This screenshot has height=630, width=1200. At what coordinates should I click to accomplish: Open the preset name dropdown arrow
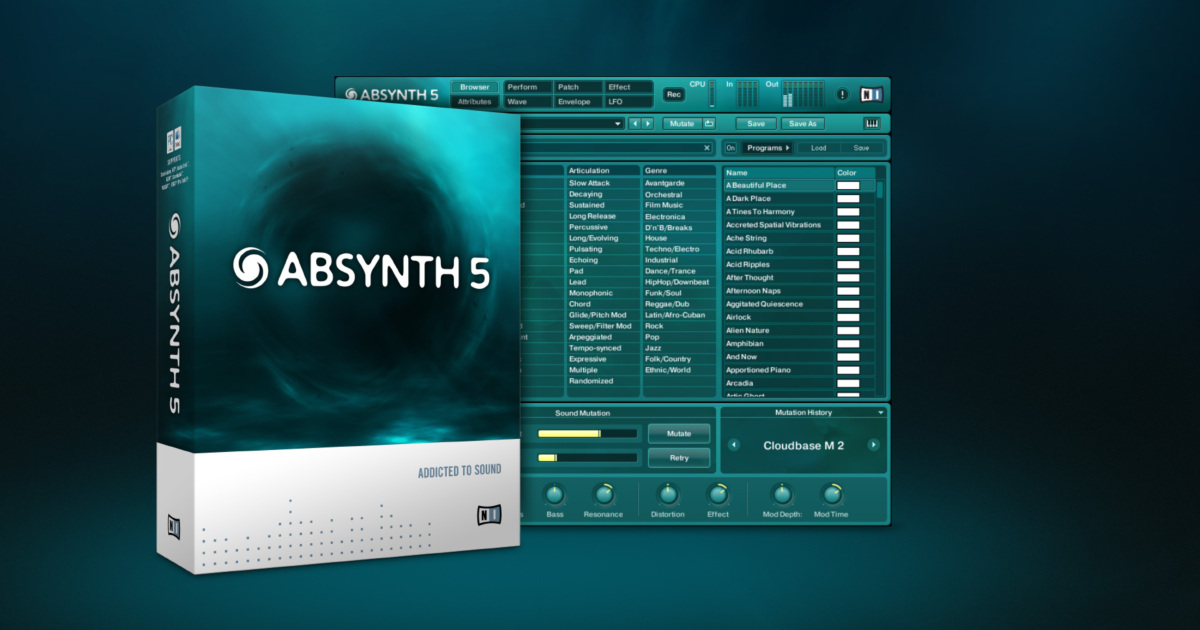tap(618, 123)
